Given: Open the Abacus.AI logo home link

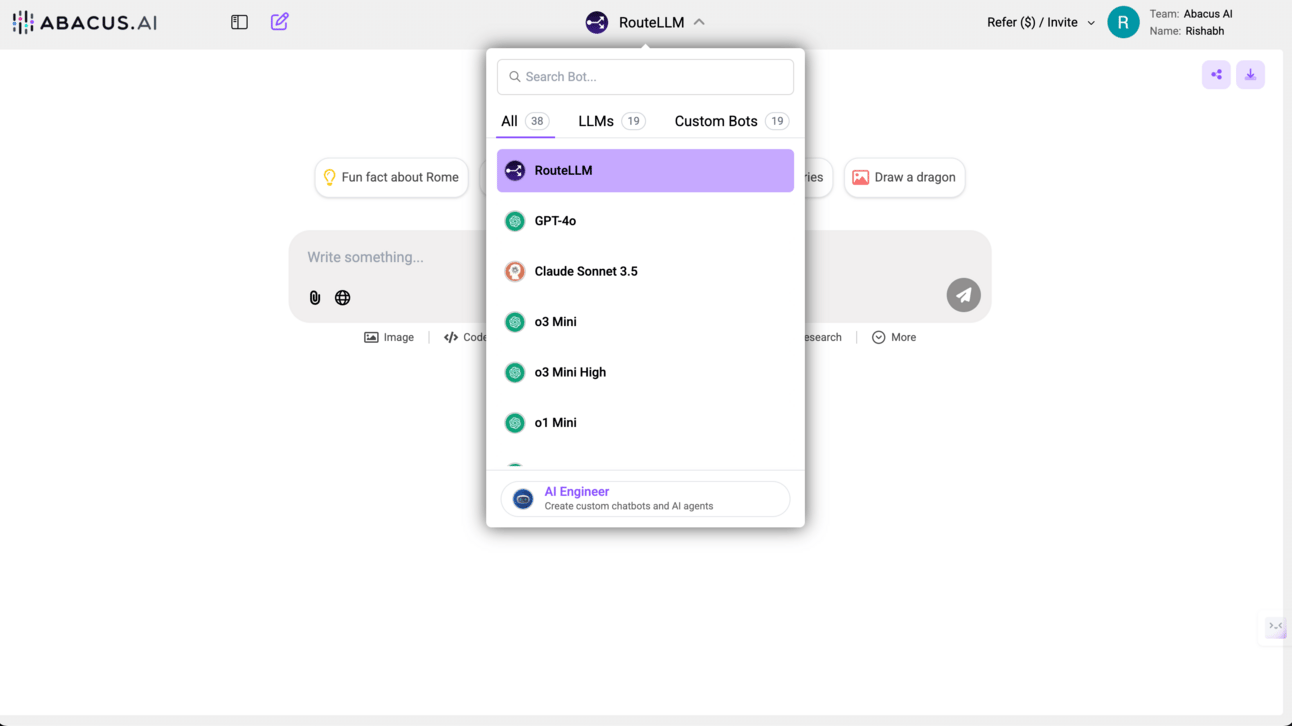Looking at the screenshot, I should coord(85,22).
